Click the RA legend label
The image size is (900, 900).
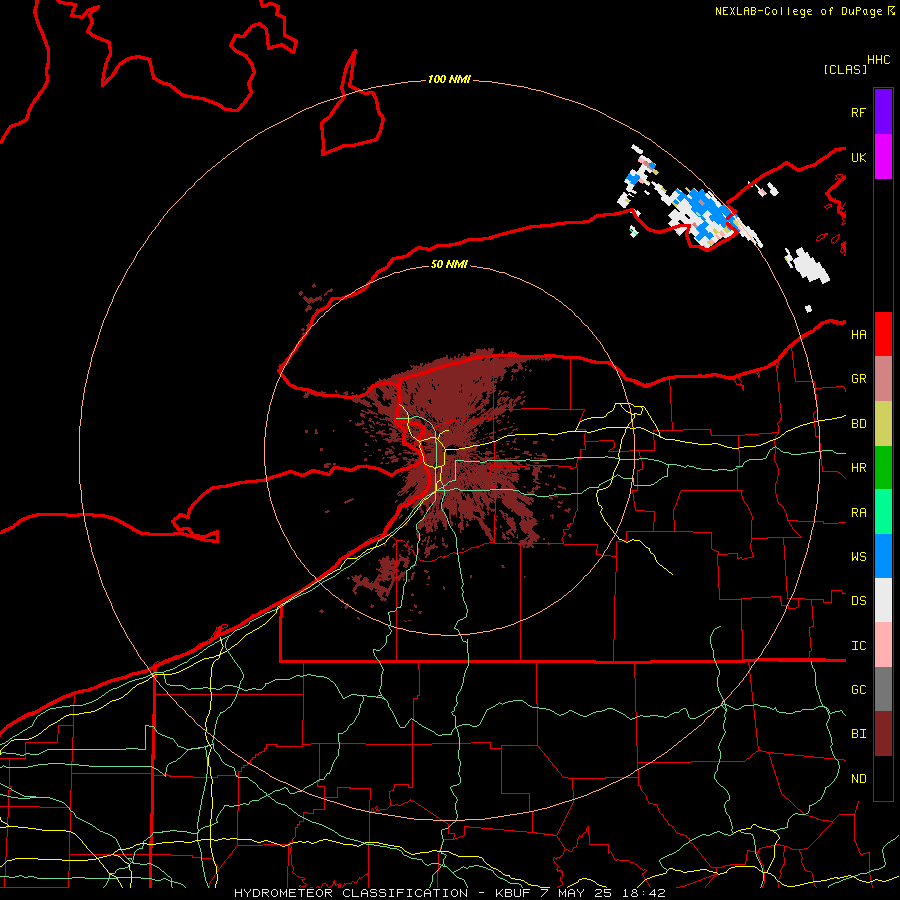[858, 513]
